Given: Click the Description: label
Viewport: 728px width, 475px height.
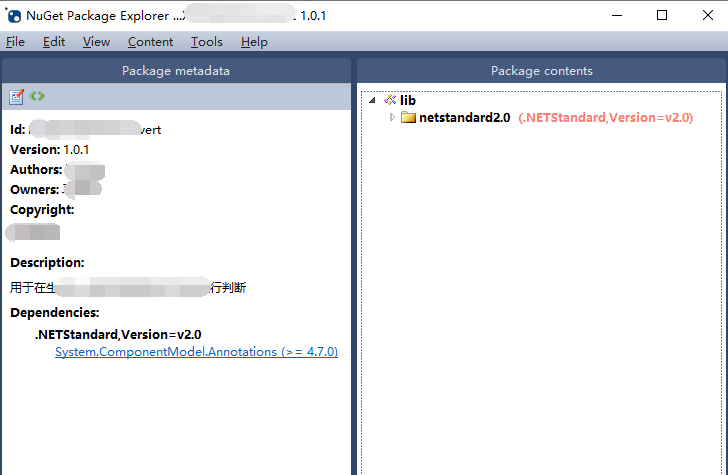Looking at the screenshot, I should point(47,262).
